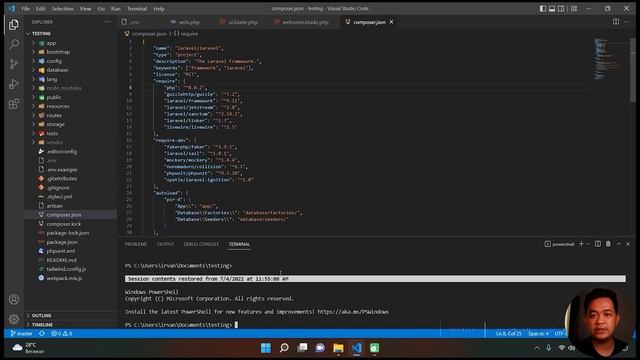
Task: Open the Accounts menu icon
Action: point(13,299)
